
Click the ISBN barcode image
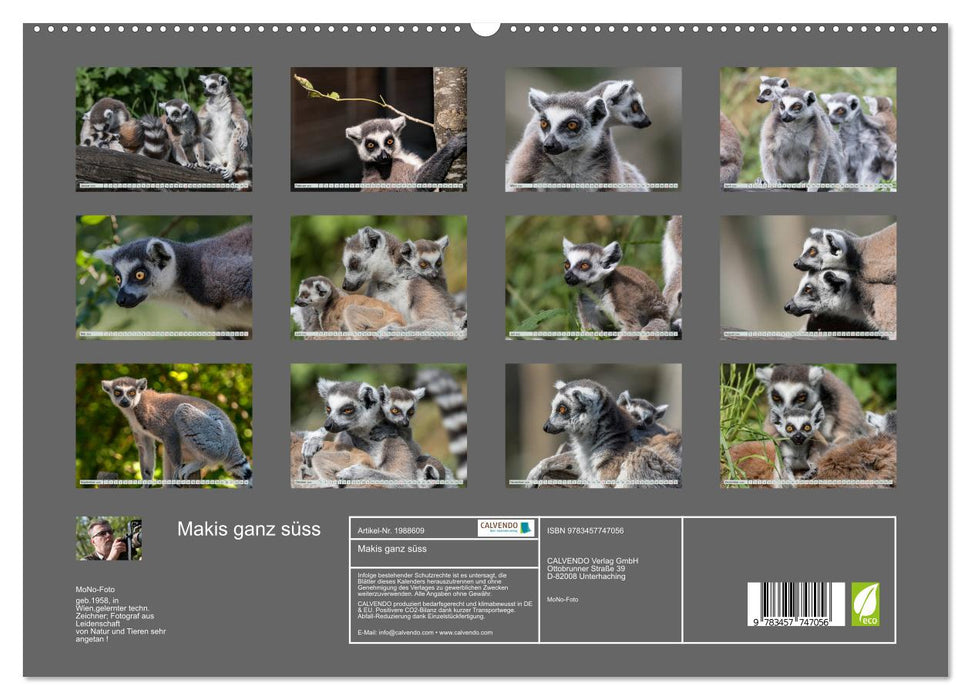coord(795,605)
